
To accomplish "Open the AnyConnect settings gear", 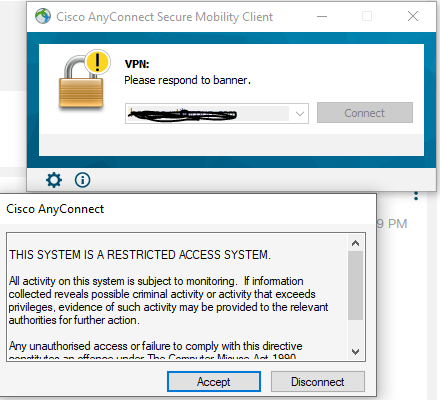I will 54,180.
